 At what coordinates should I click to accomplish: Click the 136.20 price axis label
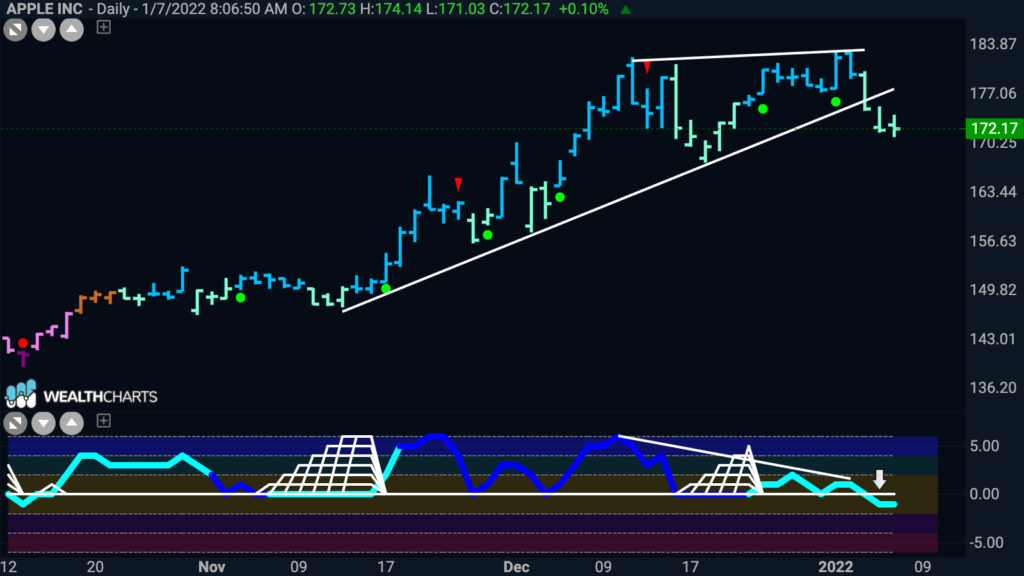993,387
